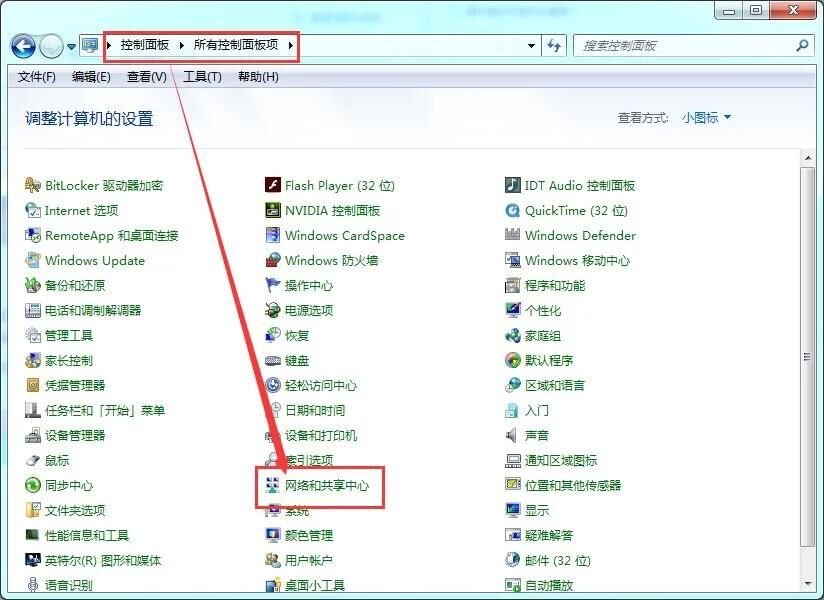Screen dimensions: 824x600
Task: Open the Windows CardSpace icon
Action: (273, 235)
